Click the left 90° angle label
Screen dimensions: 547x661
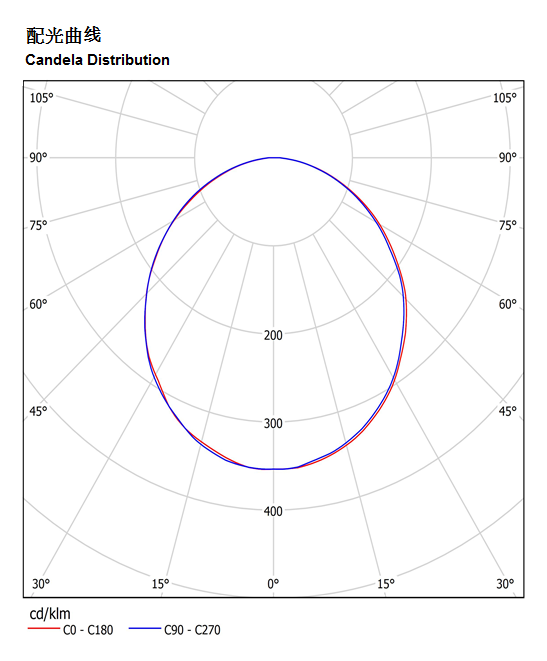(38, 158)
